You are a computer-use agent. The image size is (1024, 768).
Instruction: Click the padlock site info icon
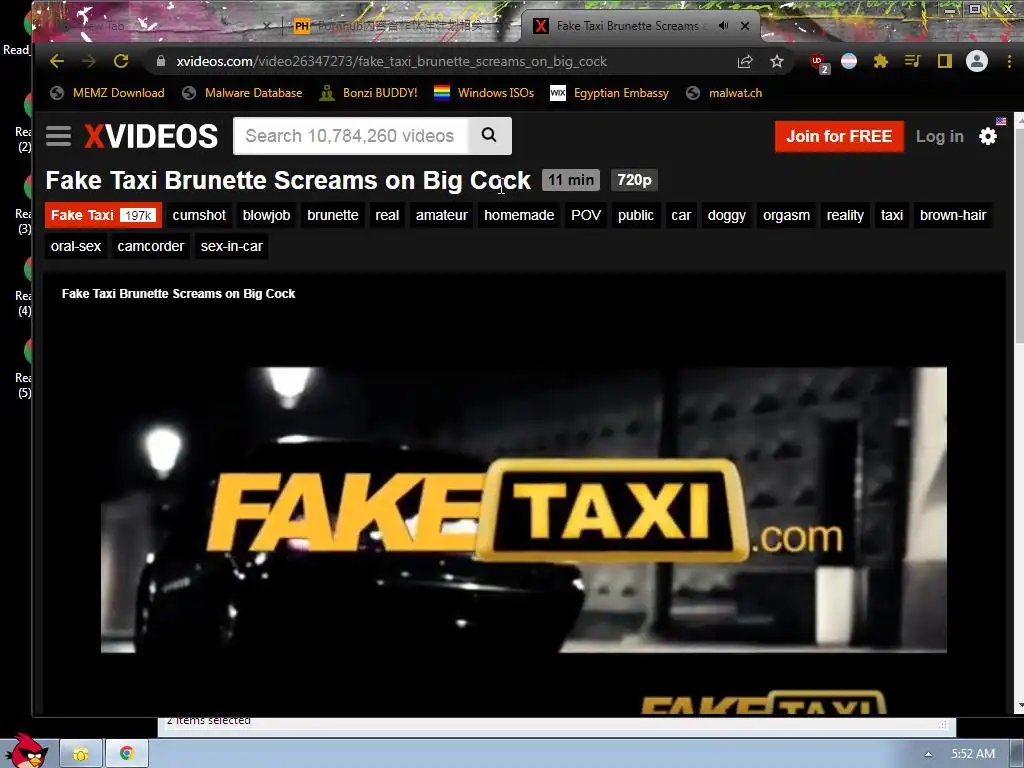pos(161,61)
